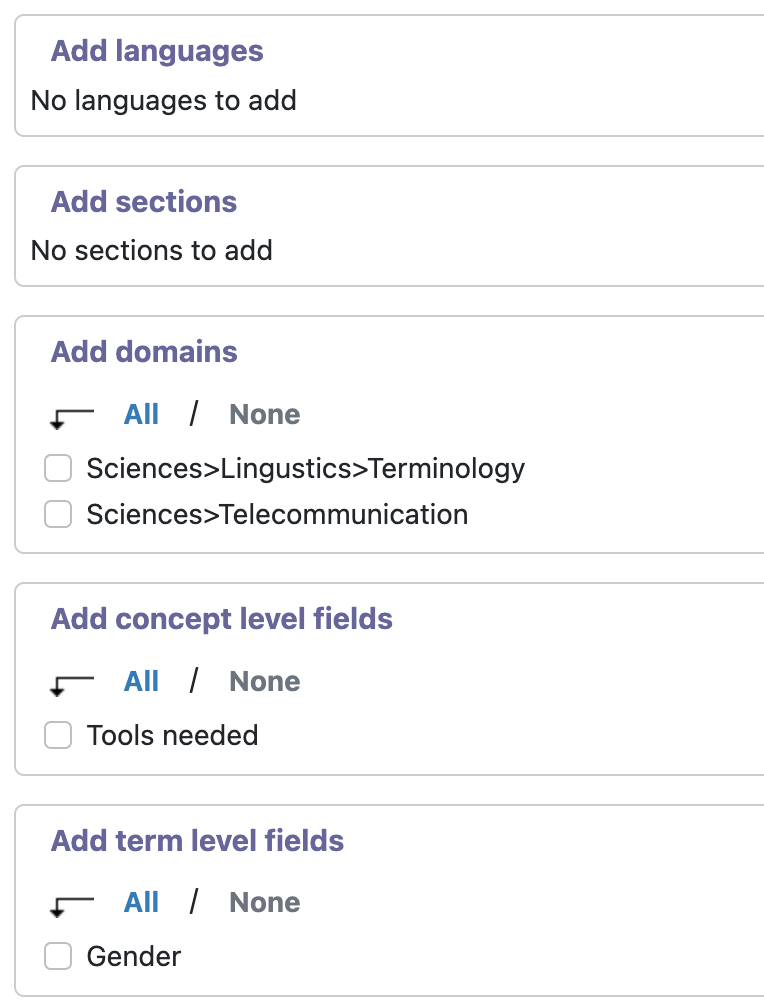The image size is (764, 1006).
Task: Select All concept level fields
Action: tap(141, 681)
